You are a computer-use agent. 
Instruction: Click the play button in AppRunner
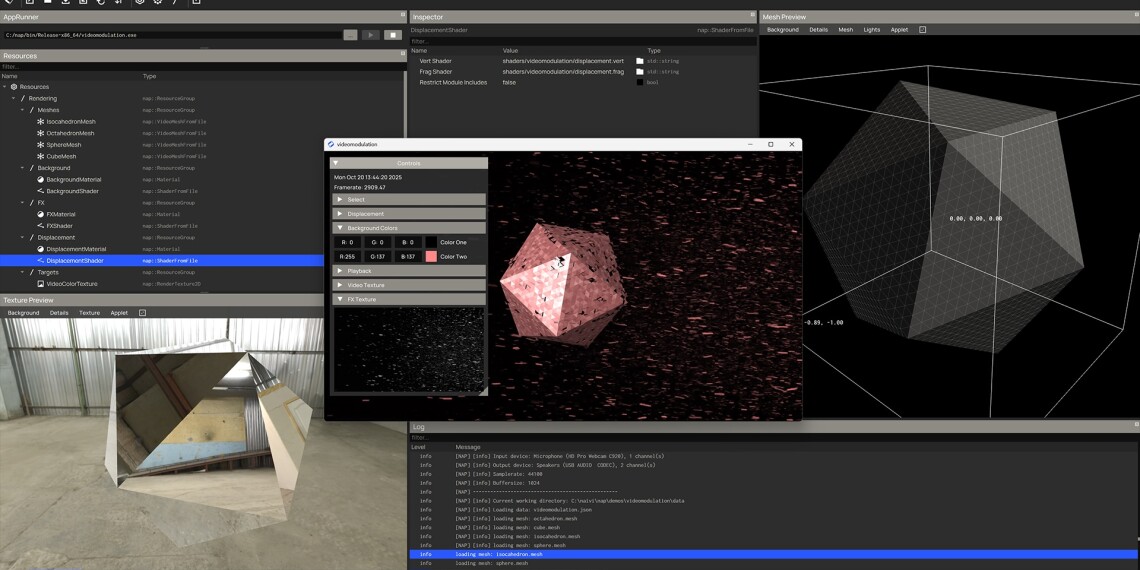pos(371,35)
